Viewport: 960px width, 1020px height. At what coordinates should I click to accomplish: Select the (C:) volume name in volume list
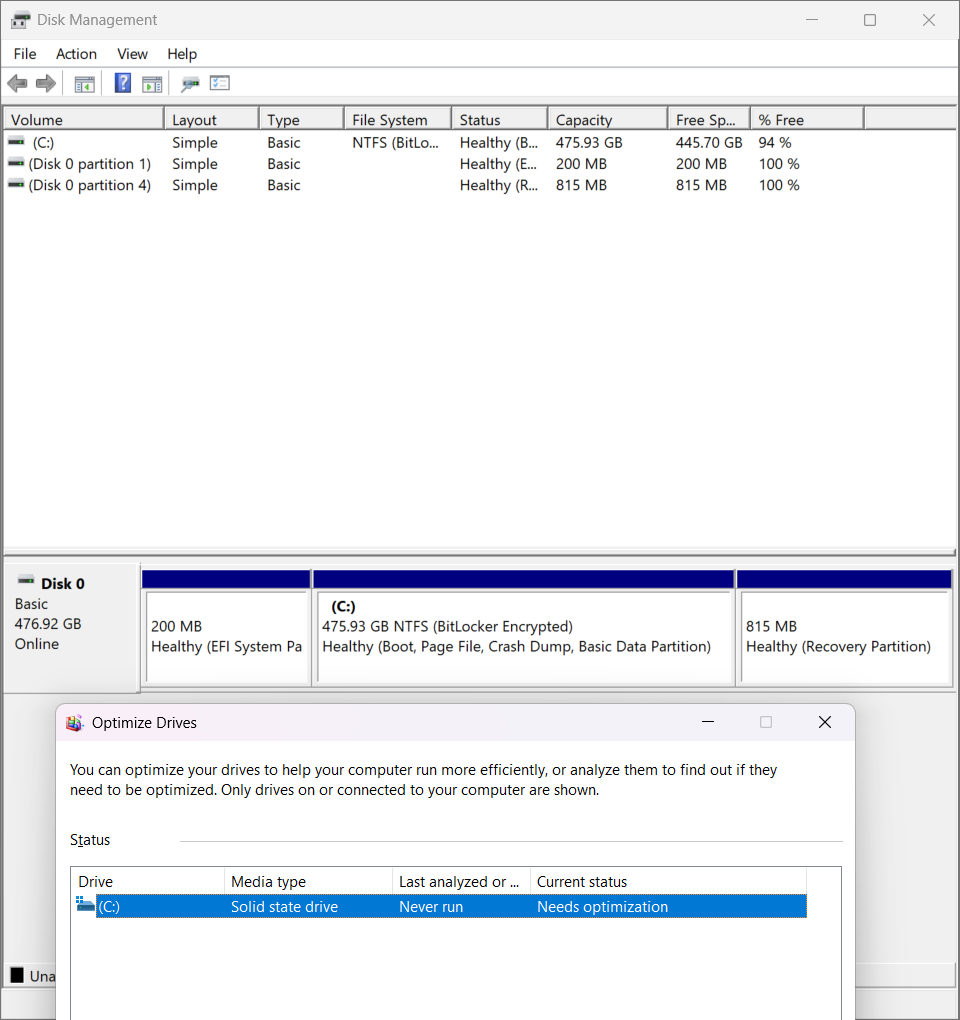(x=43, y=142)
